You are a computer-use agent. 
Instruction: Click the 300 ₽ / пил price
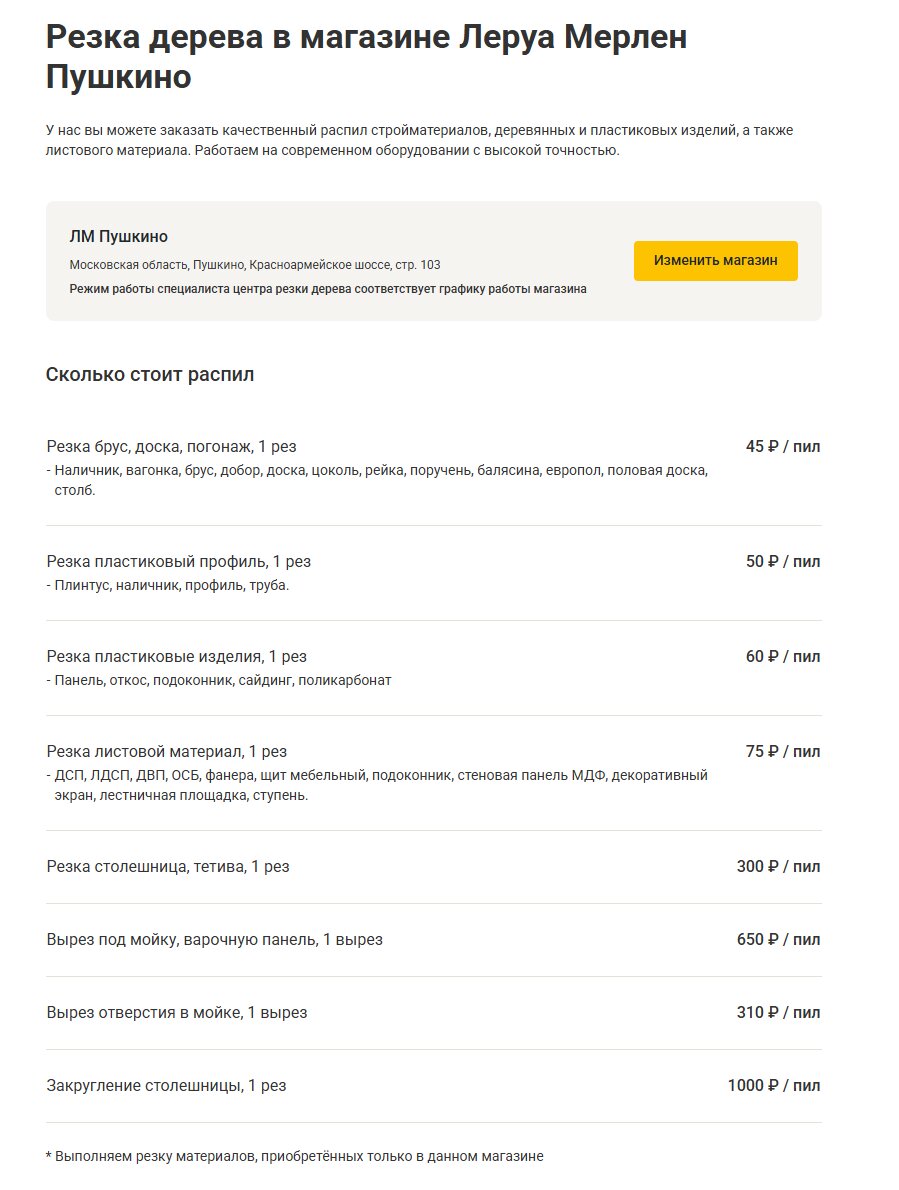[778, 867]
